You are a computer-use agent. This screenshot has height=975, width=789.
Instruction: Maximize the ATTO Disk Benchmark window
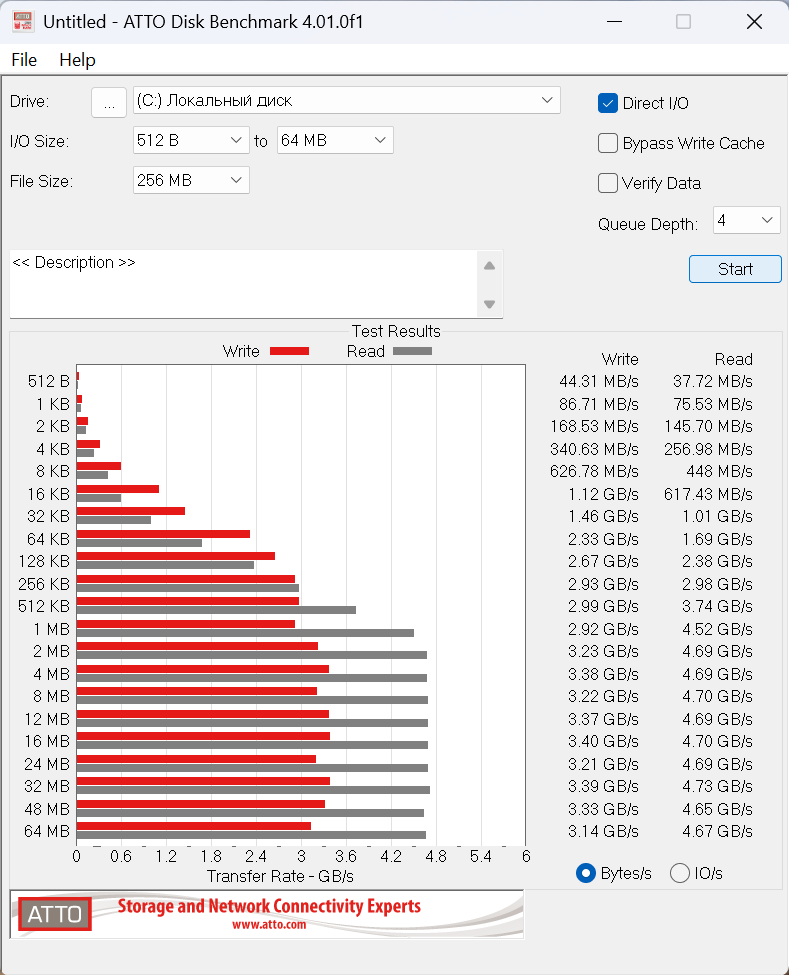pyautogui.click(x=683, y=22)
